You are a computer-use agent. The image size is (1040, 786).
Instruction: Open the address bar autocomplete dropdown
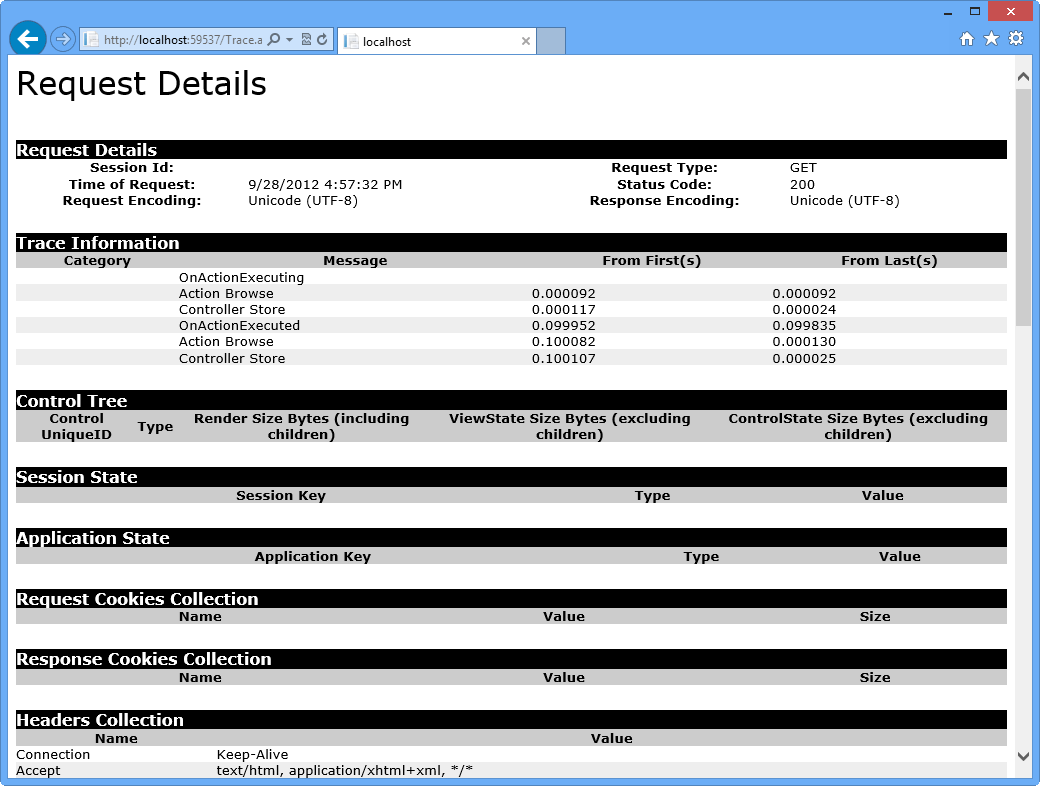click(290, 40)
